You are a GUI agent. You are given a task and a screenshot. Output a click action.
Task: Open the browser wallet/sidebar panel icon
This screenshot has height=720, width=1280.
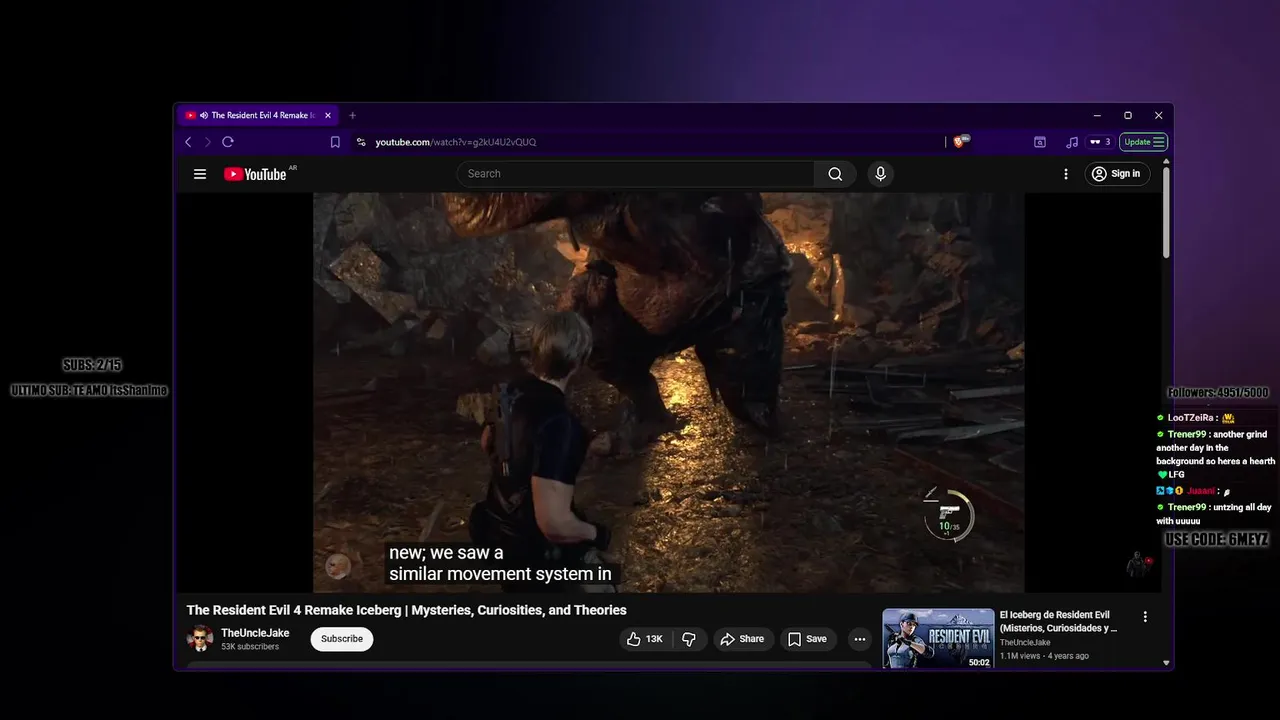(1040, 142)
